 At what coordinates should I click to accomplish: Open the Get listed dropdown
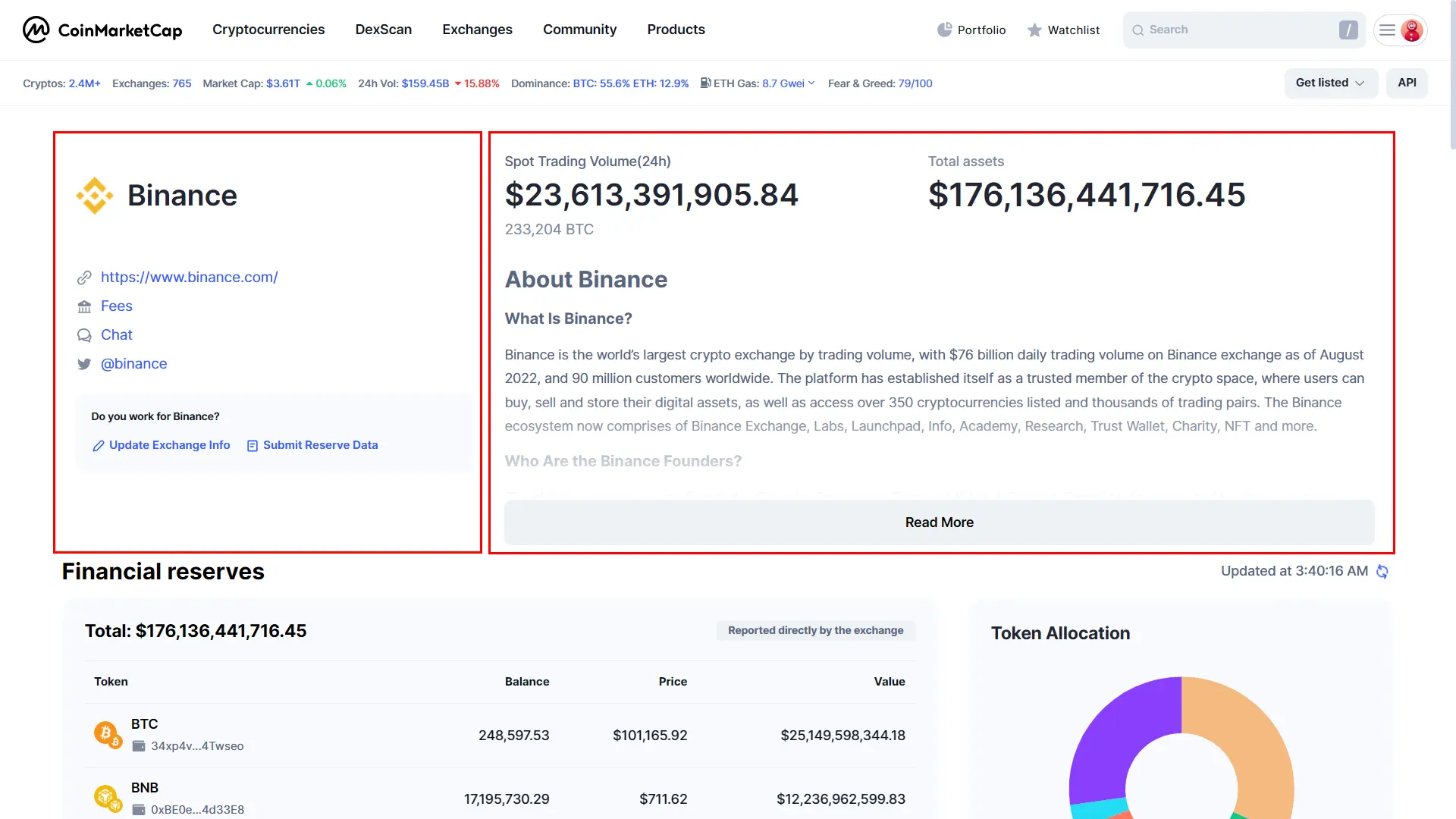pyautogui.click(x=1331, y=83)
